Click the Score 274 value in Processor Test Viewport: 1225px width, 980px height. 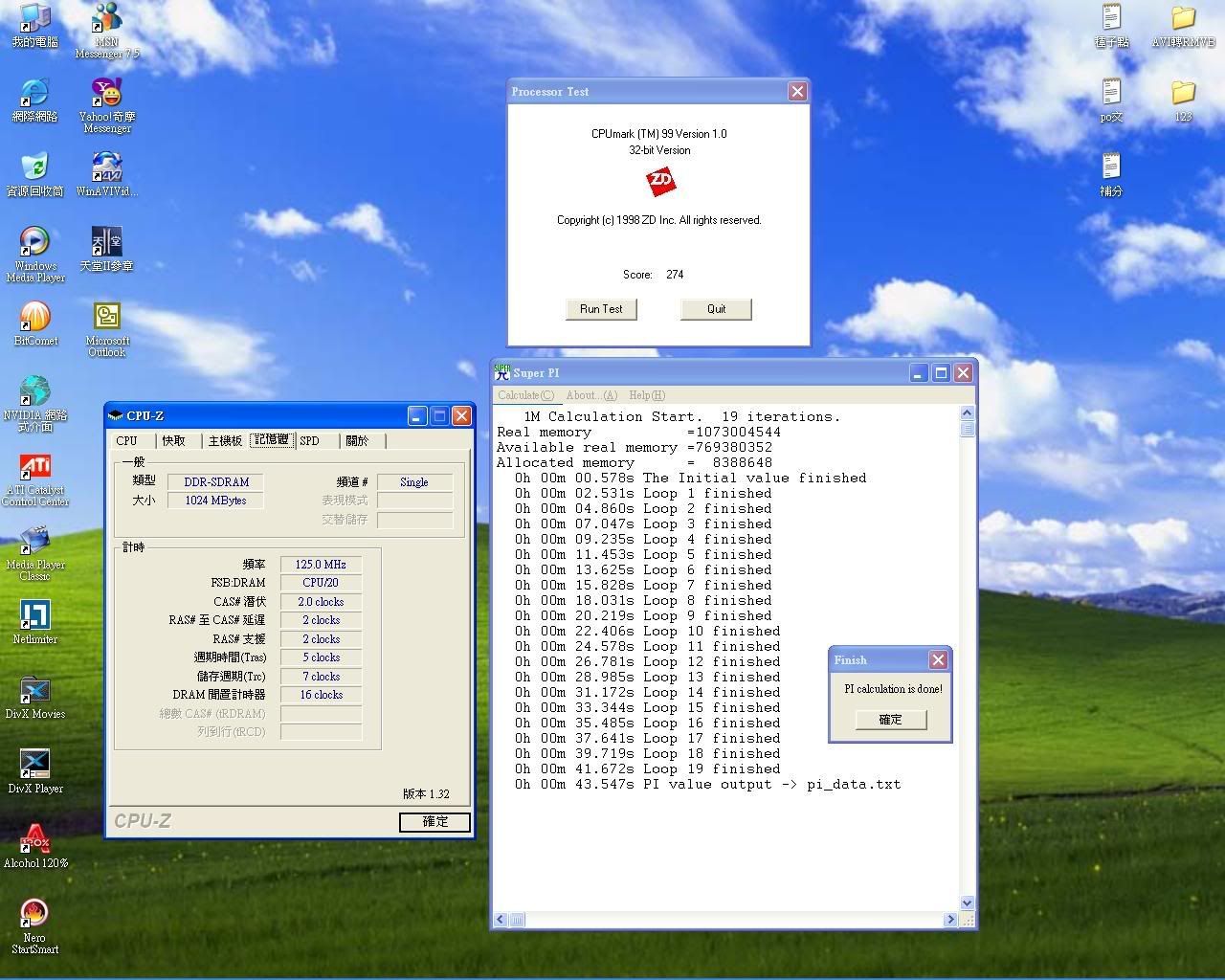(675, 275)
